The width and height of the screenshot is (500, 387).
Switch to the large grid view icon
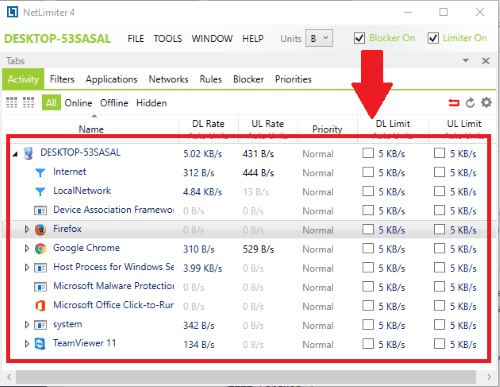tap(12, 103)
